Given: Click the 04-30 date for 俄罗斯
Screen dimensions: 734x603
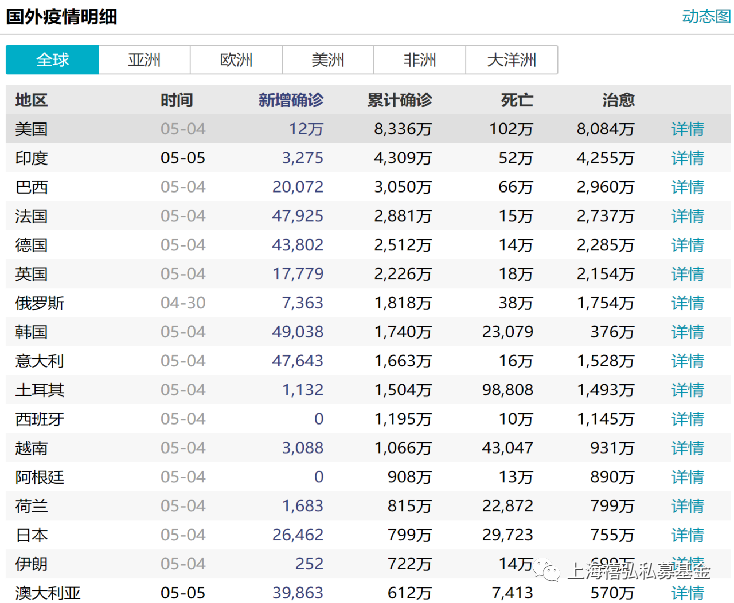Looking at the screenshot, I should 183,303.
